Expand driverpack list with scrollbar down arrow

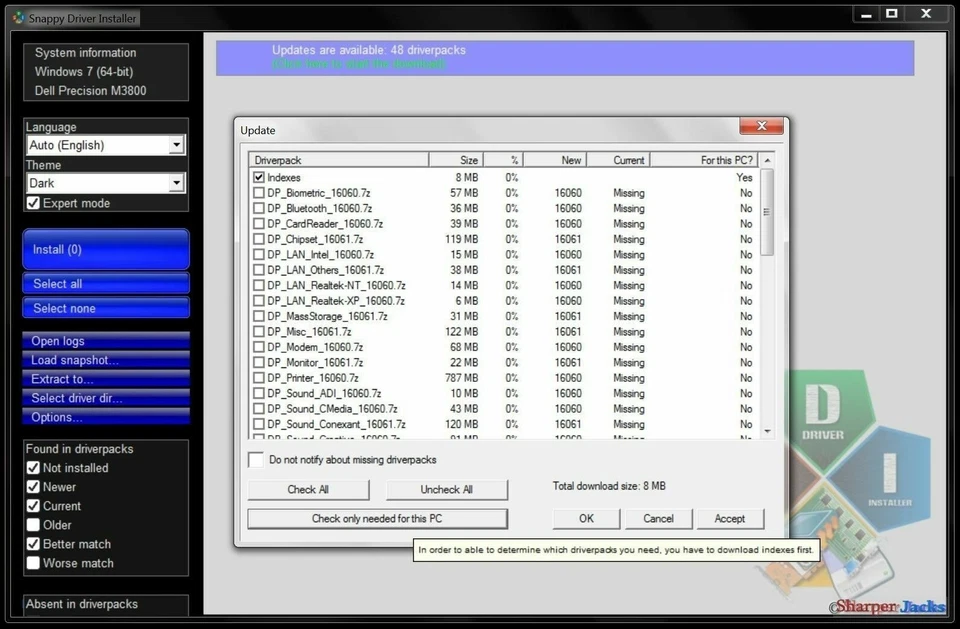[x=766, y=431]
